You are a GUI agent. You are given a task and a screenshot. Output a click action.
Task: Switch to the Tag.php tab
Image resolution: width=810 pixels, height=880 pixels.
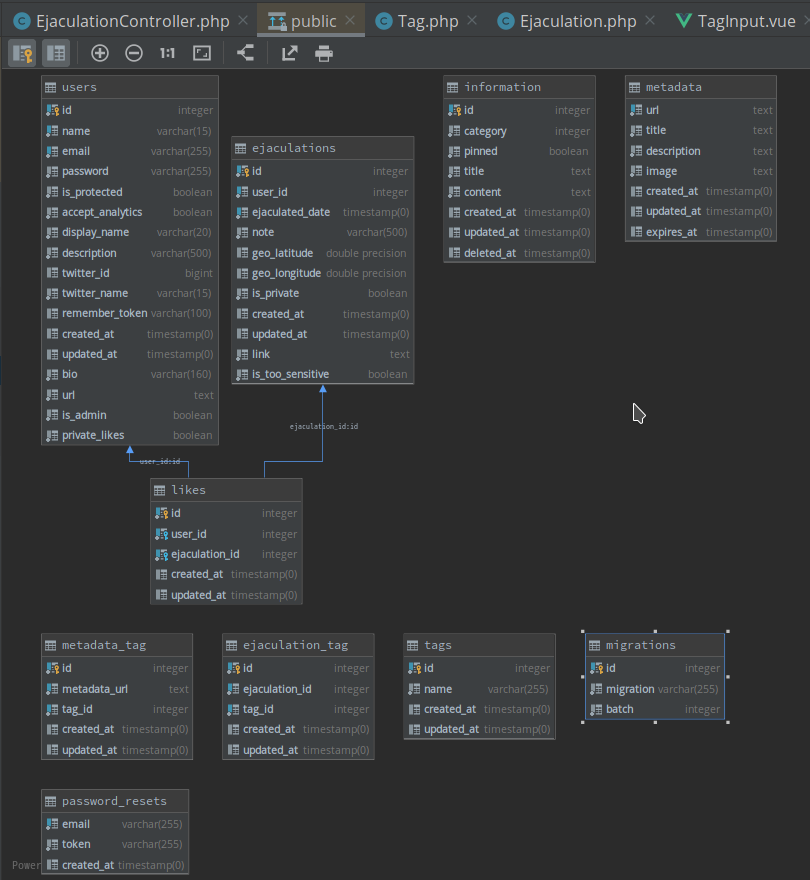427,21
